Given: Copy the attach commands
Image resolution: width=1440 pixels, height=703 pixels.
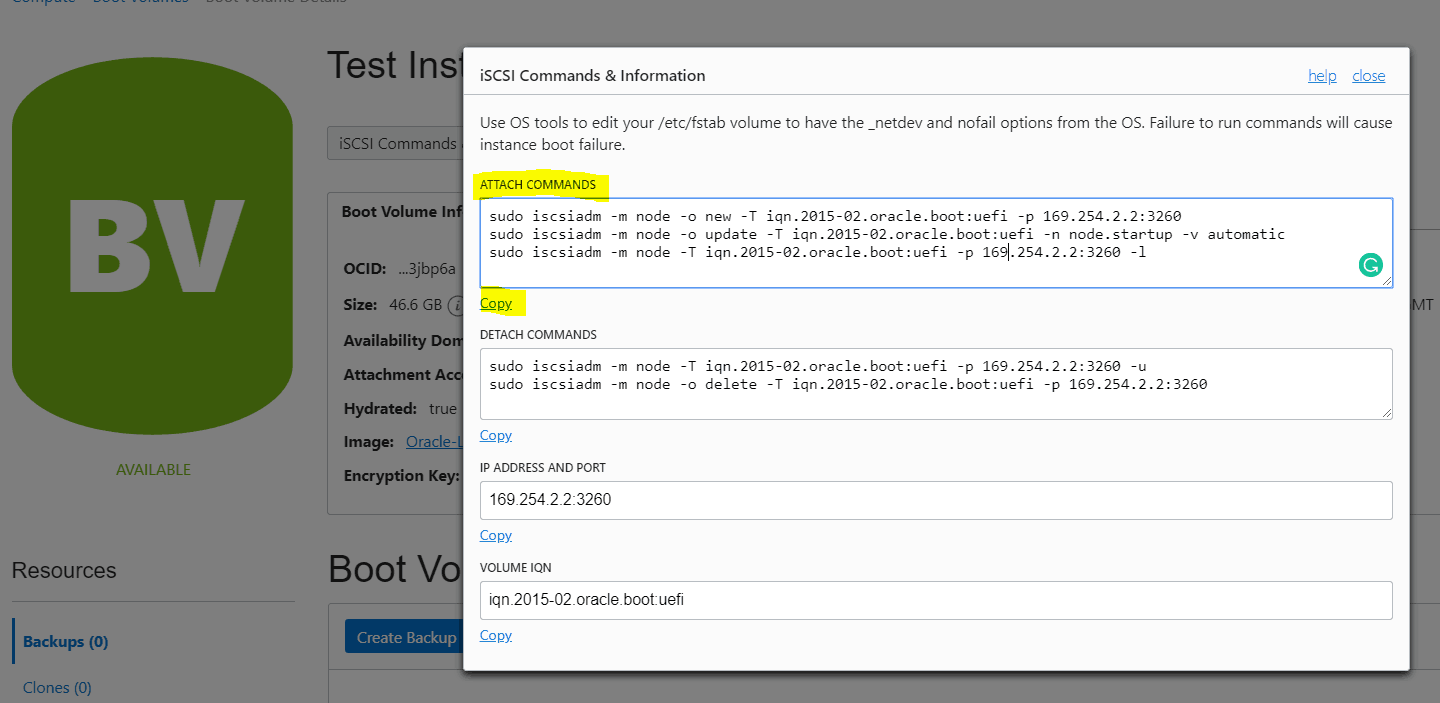Looking at the screenshot, I should coord(495,303).
